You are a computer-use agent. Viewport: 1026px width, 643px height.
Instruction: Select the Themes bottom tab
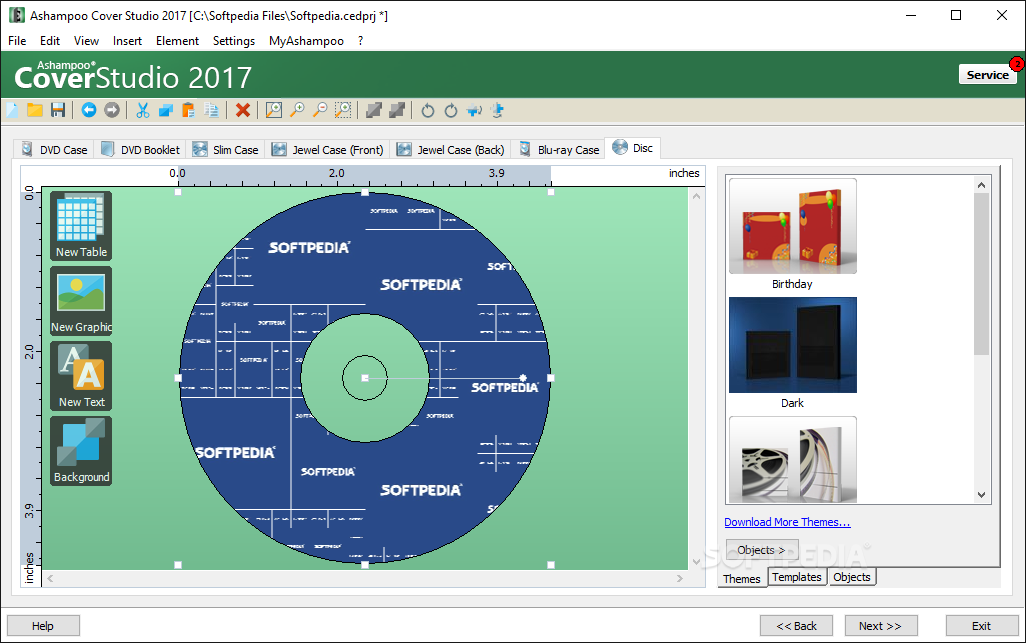[x=742, y=579]
